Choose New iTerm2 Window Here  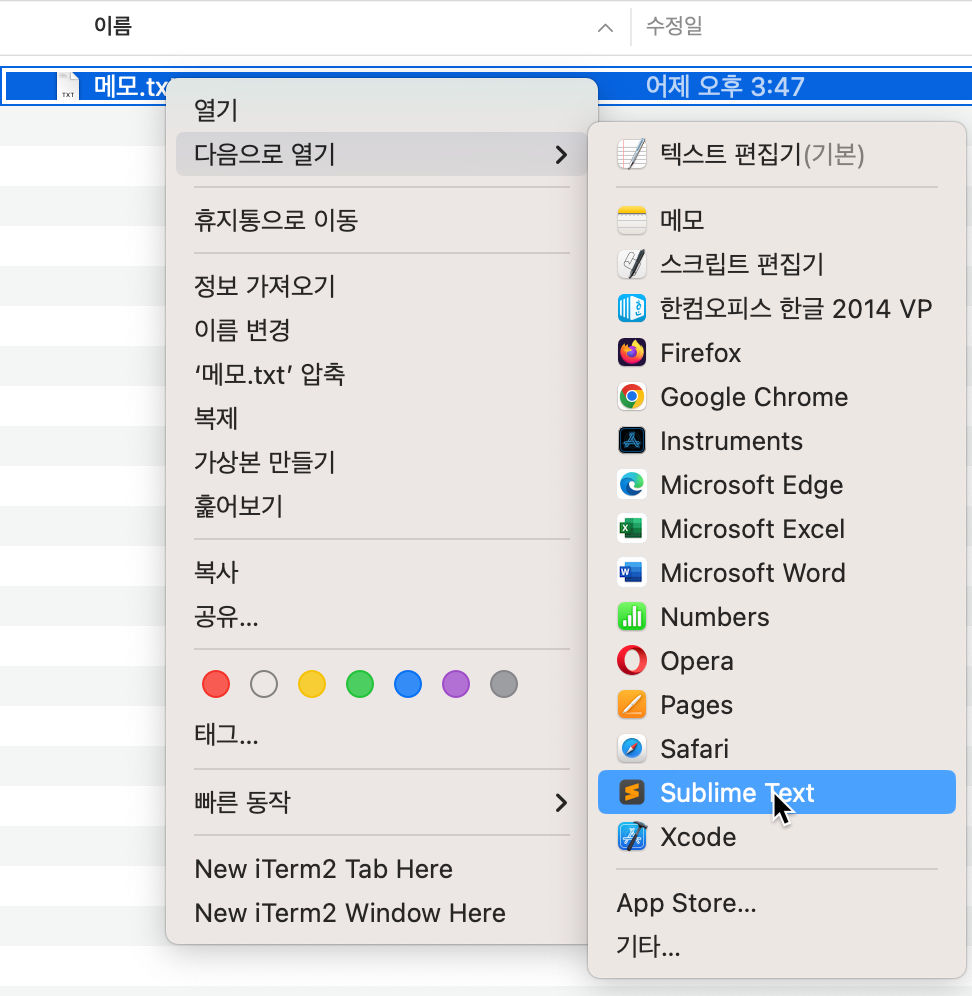pos(381,913)
